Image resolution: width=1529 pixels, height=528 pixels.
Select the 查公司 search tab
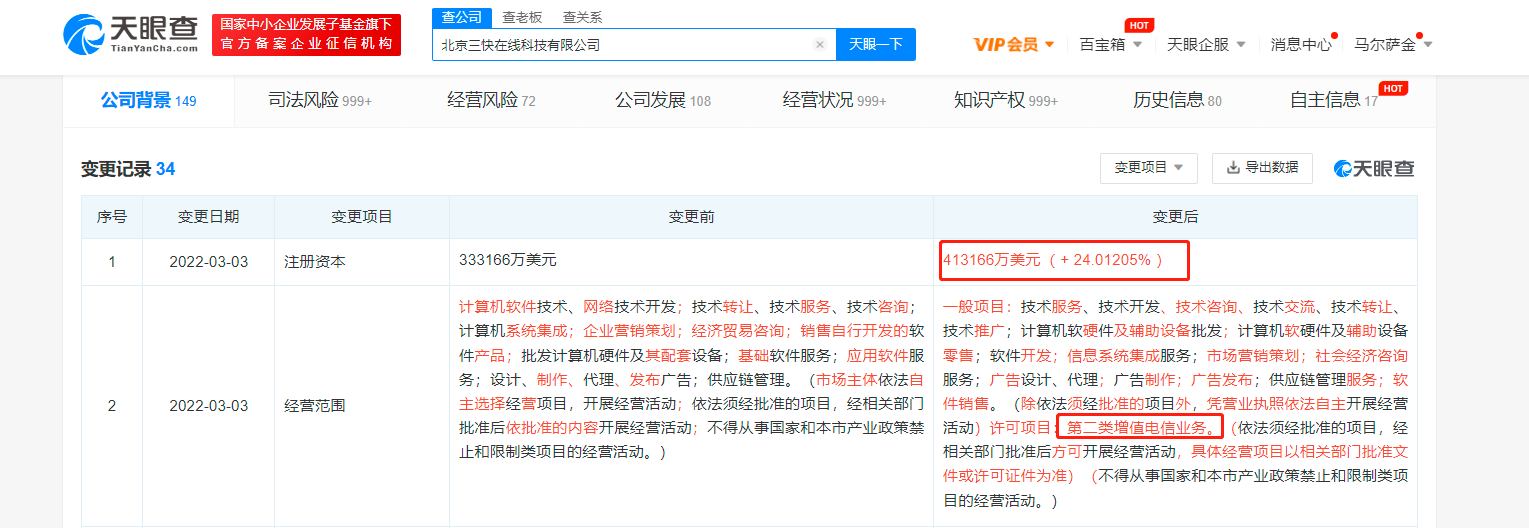click(462, 17)
